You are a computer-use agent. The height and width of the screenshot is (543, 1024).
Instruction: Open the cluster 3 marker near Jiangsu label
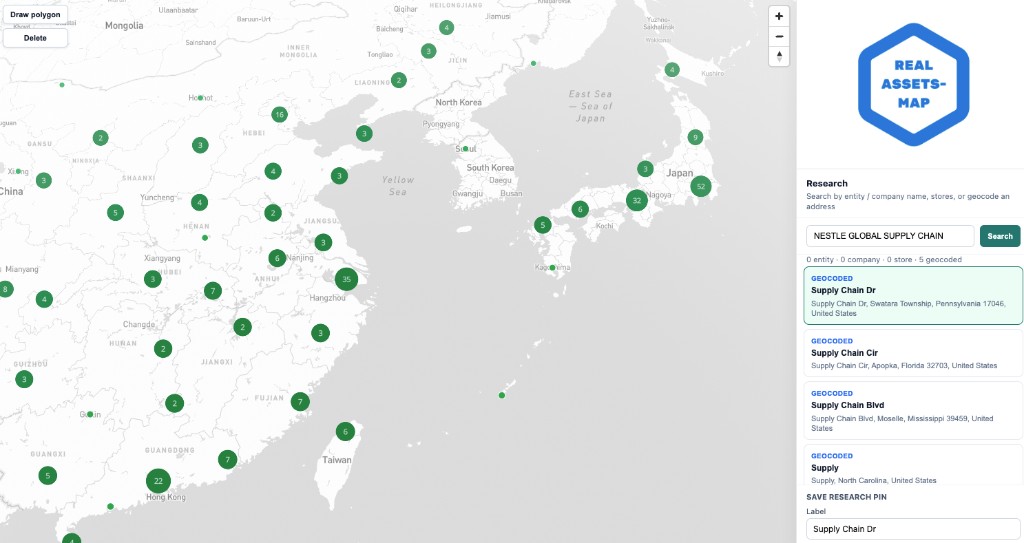323,242
